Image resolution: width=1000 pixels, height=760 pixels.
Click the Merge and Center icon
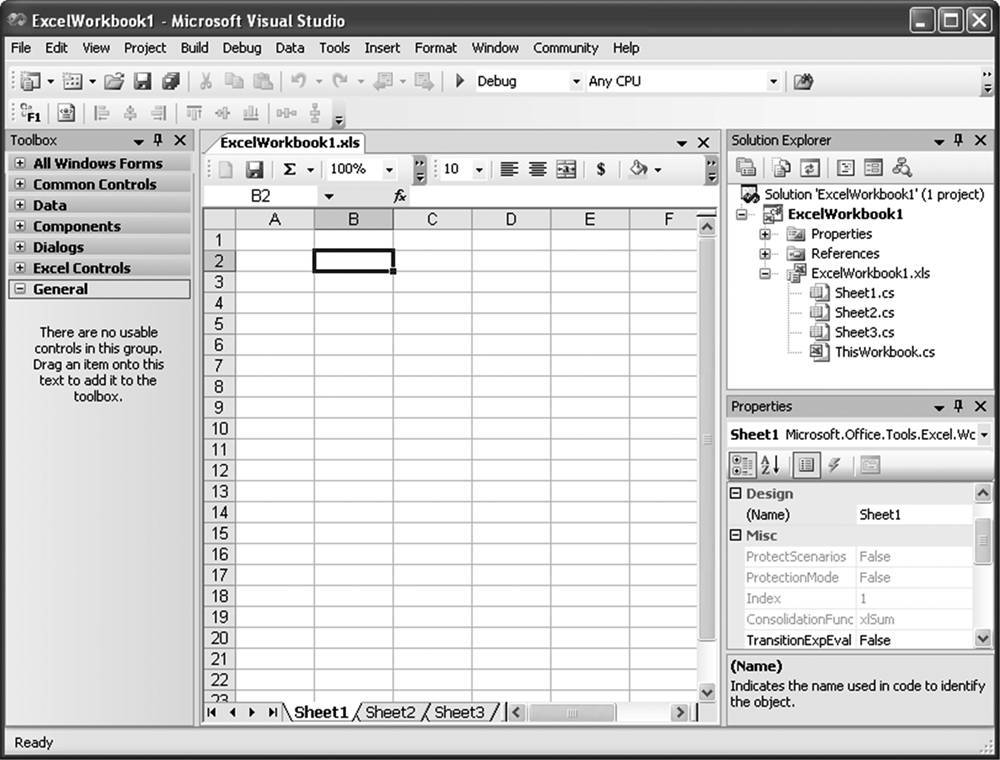pos(566,169)
